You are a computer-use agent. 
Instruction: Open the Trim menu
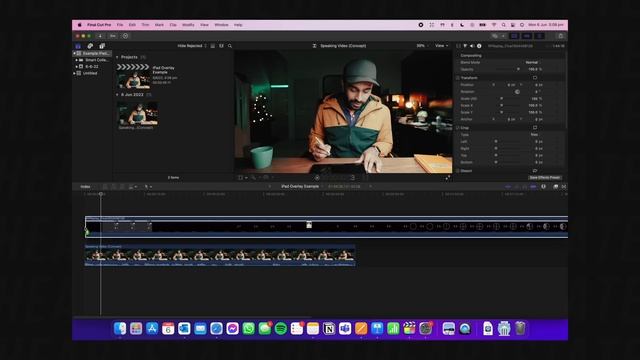click(145, 25)
